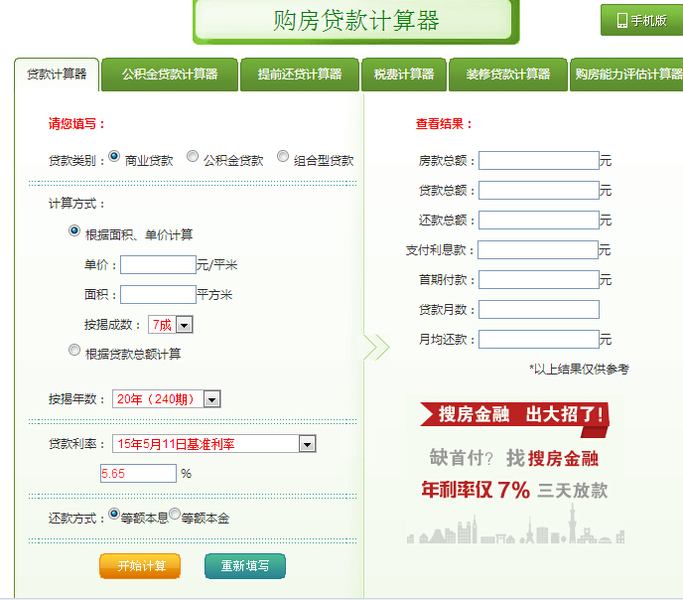Screen dimensions: 683x600
Task: Click the 房款总额 result field
Action: (x=539, y=160)
